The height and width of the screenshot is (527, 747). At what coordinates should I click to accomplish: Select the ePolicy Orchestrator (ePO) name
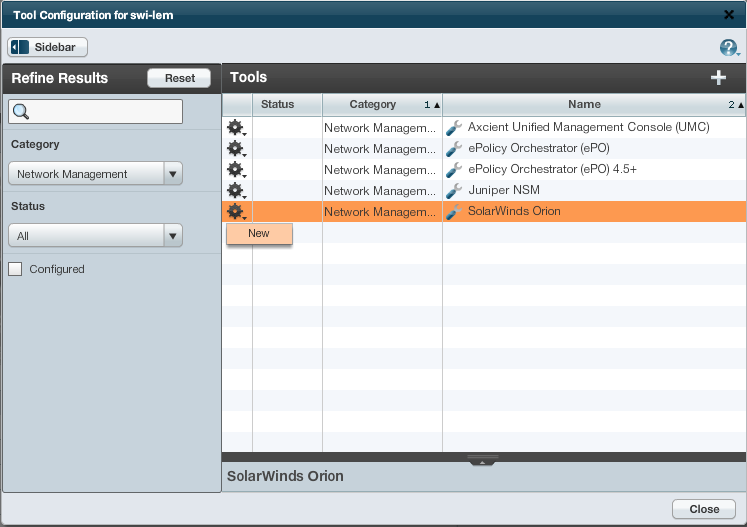539,148
